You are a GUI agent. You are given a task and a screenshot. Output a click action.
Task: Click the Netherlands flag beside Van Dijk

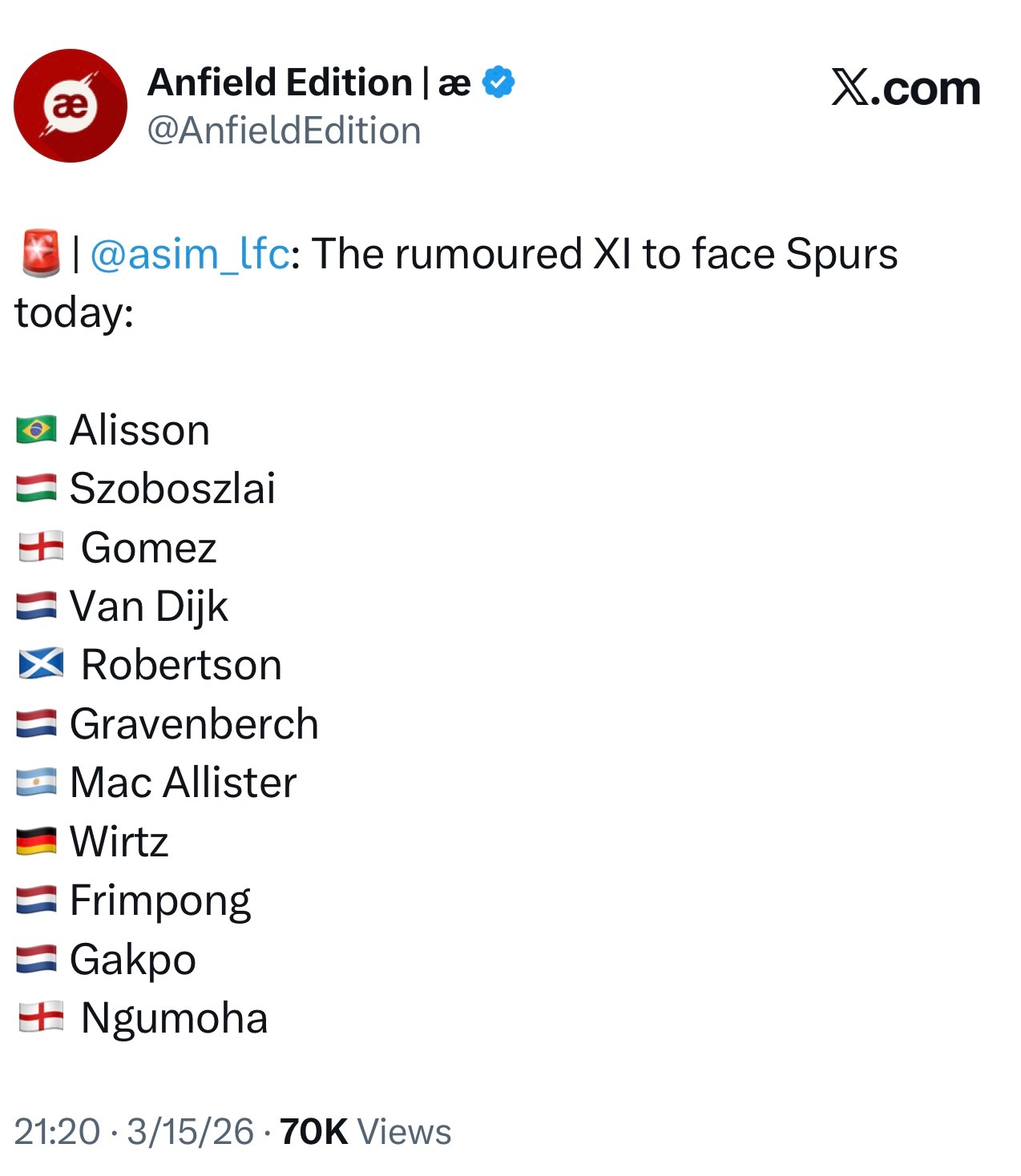point(37,606)
